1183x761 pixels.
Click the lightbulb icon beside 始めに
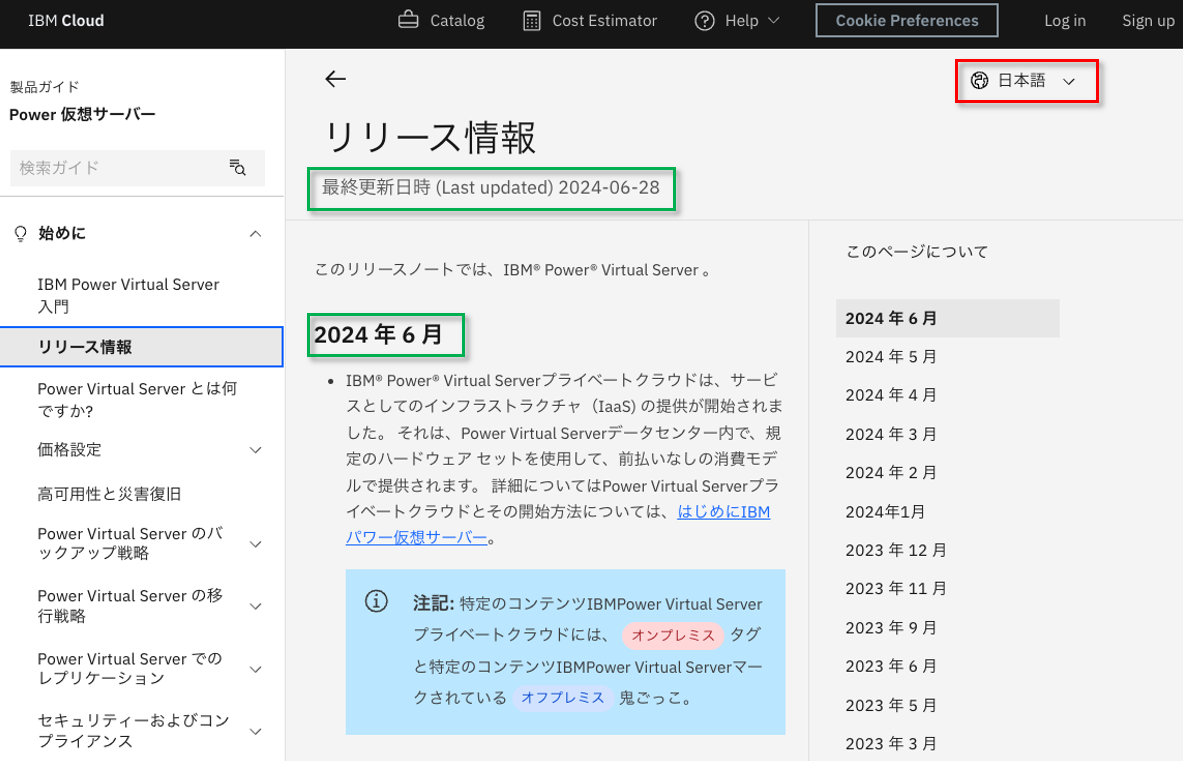tap(21, 234)
